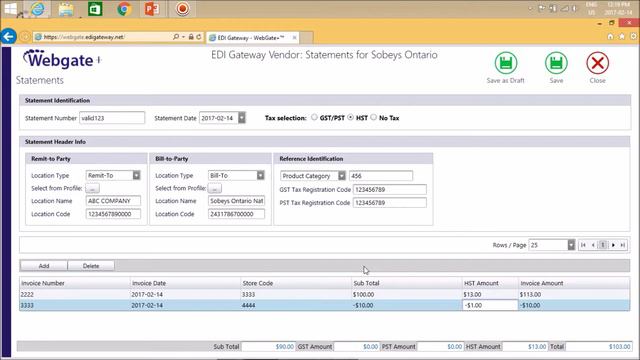640x360 pixels.
Task: Click the Save as Draft icon
Action: point(506,63)
